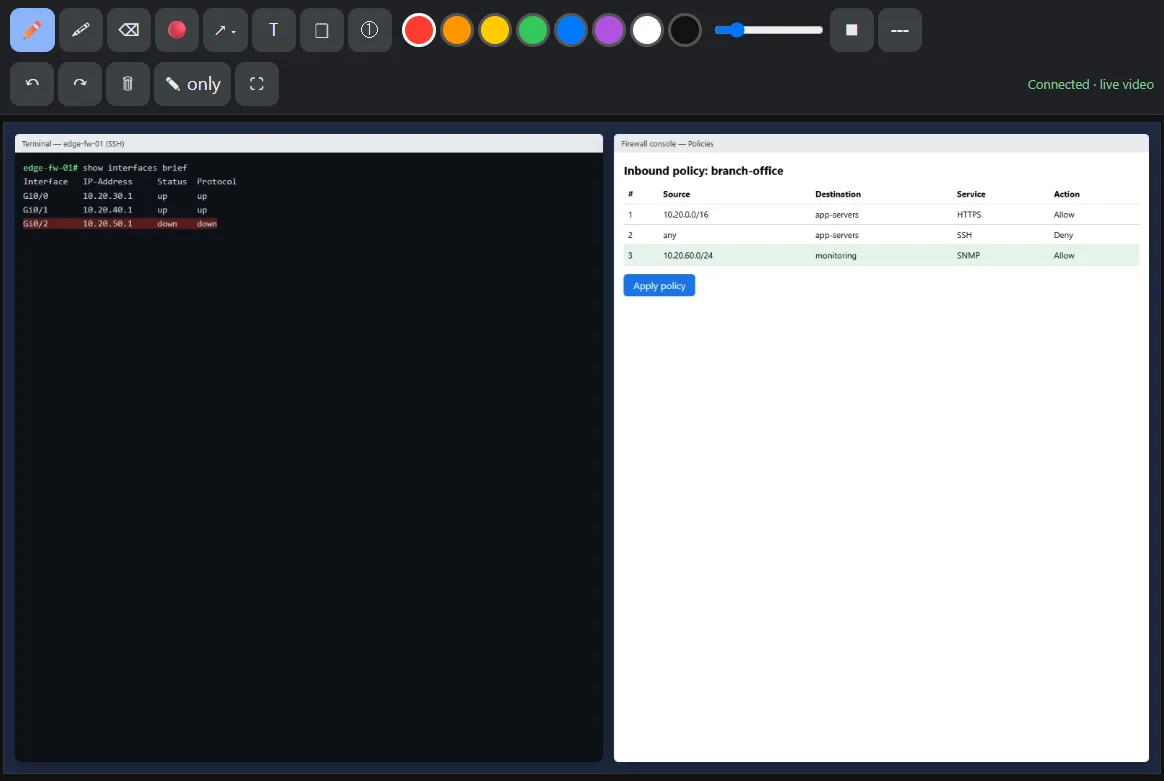The width and height of the screenshot is (1164, 781).
Task: Click the Gi0/2 row in the terminal
Action: click(120, 223)
